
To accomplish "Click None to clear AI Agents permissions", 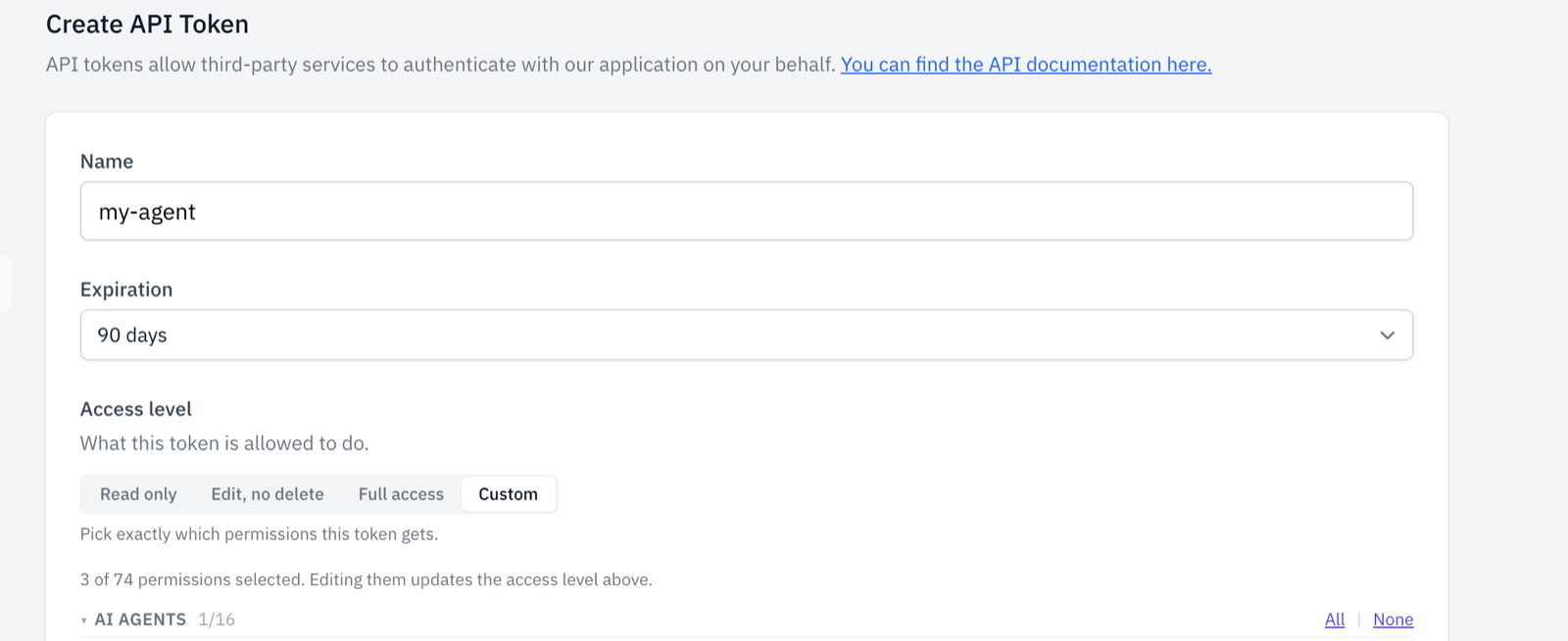I will tap(1394, 619).
